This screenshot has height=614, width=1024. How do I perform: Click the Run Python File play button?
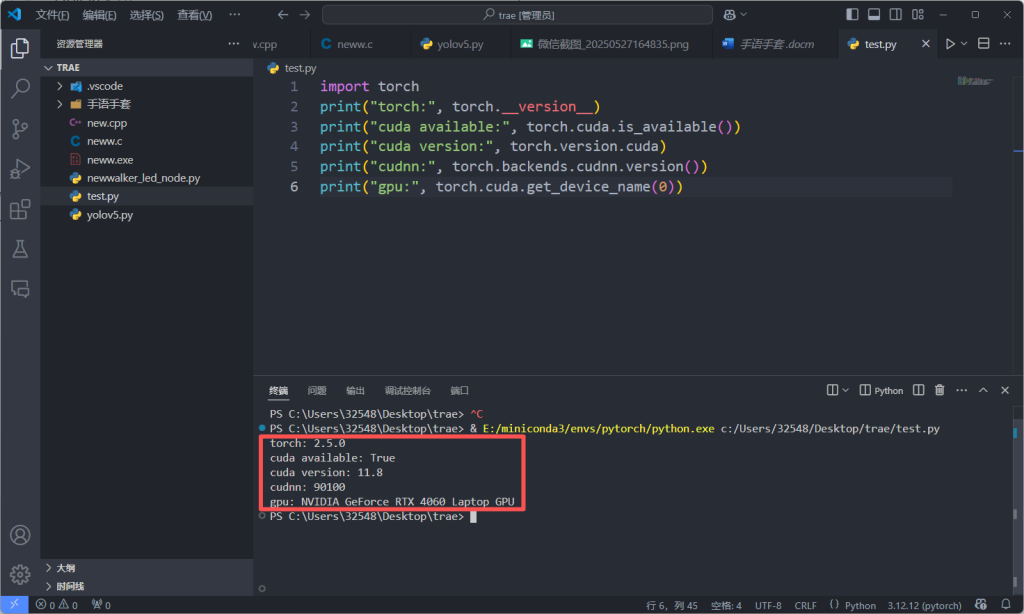point(950,44)
